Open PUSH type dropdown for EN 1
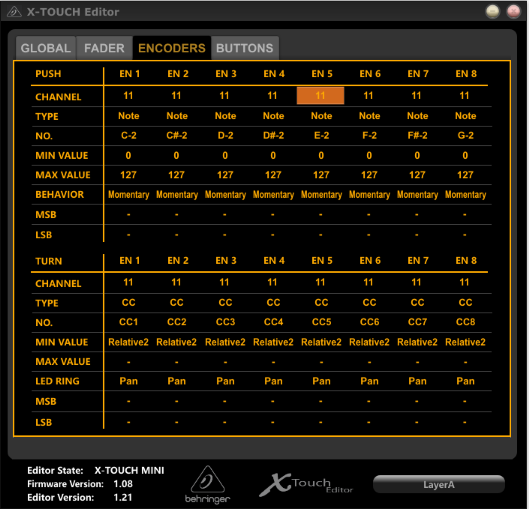This screenshot has width=529, height=509. 129,116
